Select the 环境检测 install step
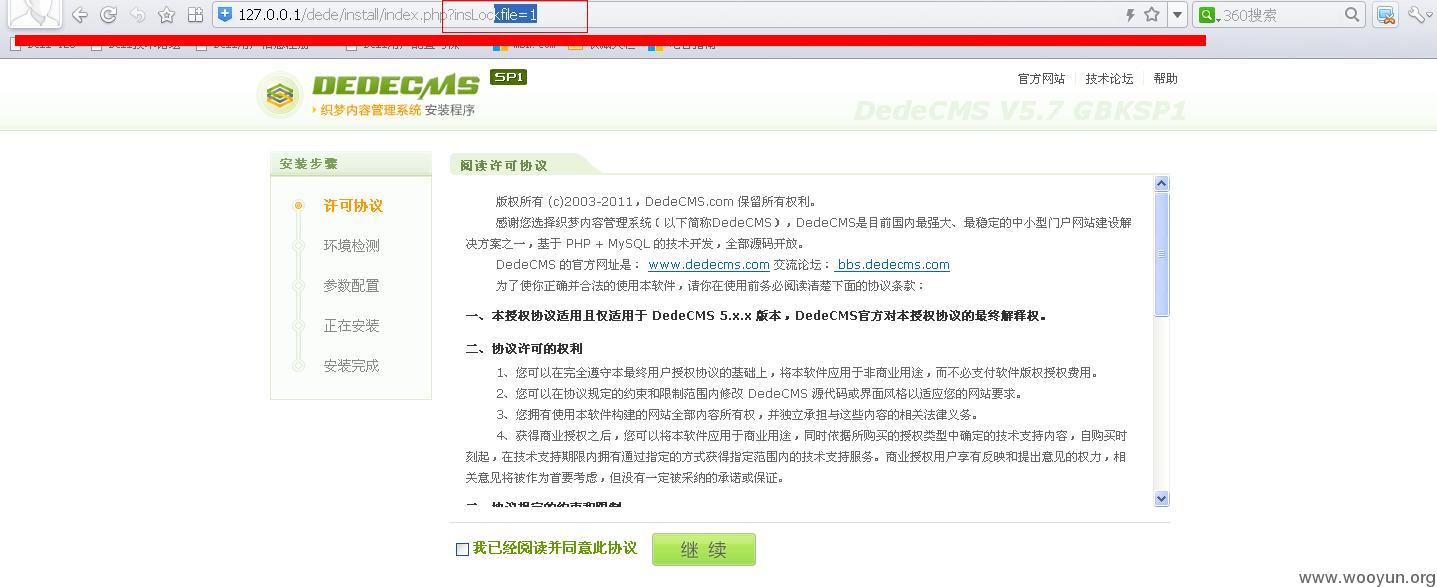Screen dimensions: 1437x587 (x=351, y=246)
